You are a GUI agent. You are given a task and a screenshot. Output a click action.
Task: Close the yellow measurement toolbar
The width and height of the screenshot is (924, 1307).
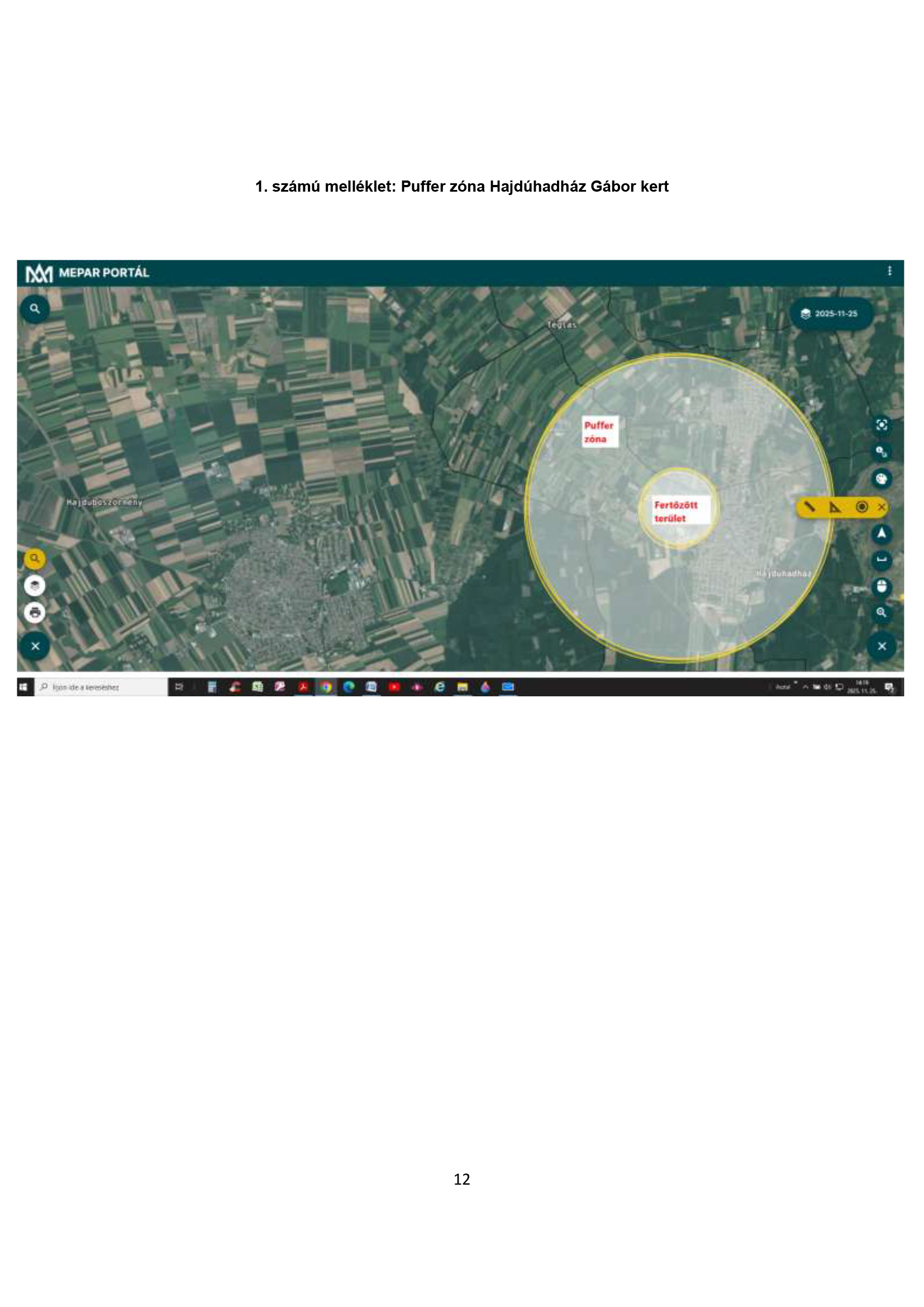pos(882,507)
